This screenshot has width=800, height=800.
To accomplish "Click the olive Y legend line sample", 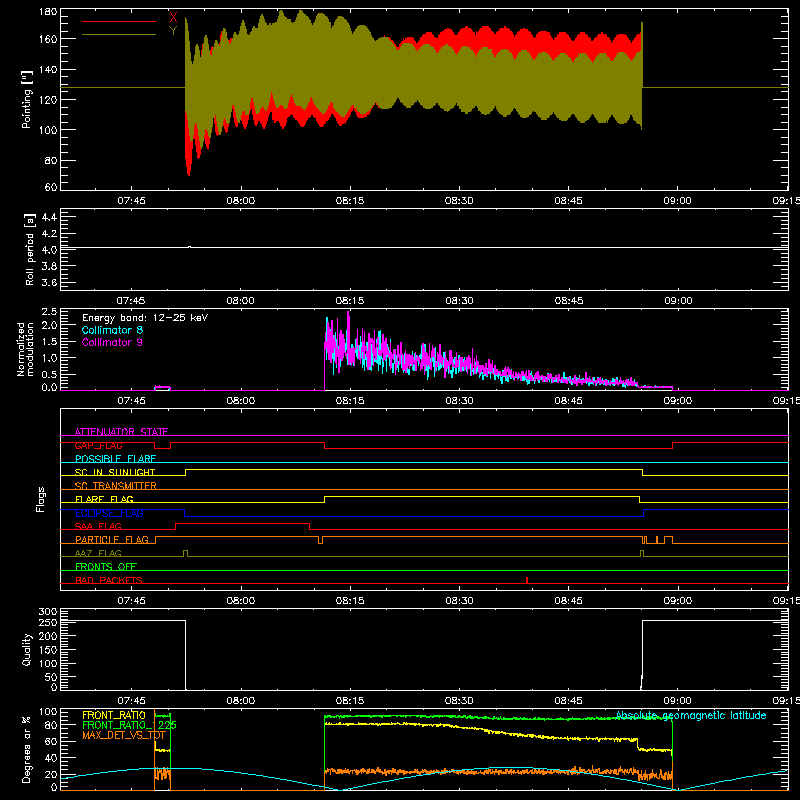I will coord(119,34).
